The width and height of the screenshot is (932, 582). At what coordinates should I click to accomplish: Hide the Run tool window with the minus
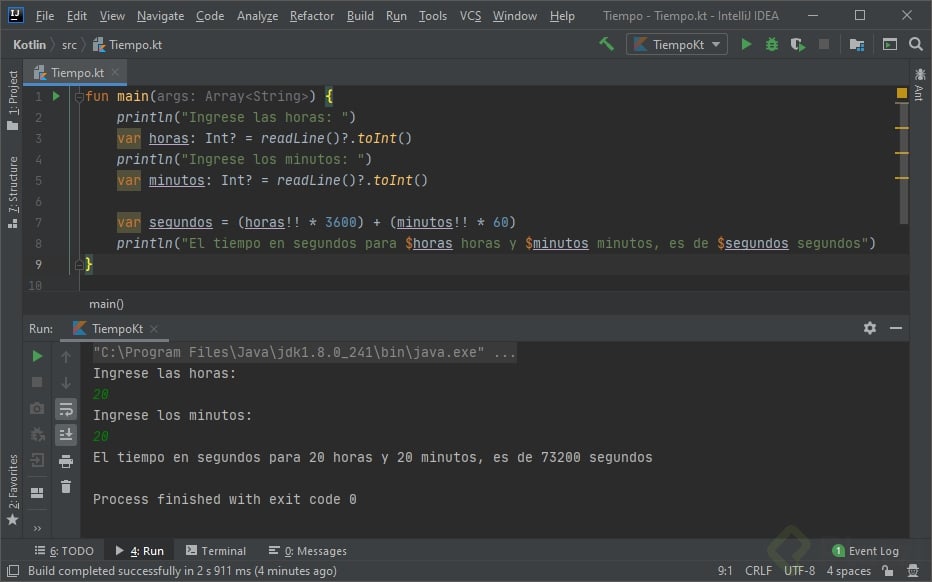tap(896, 328)
